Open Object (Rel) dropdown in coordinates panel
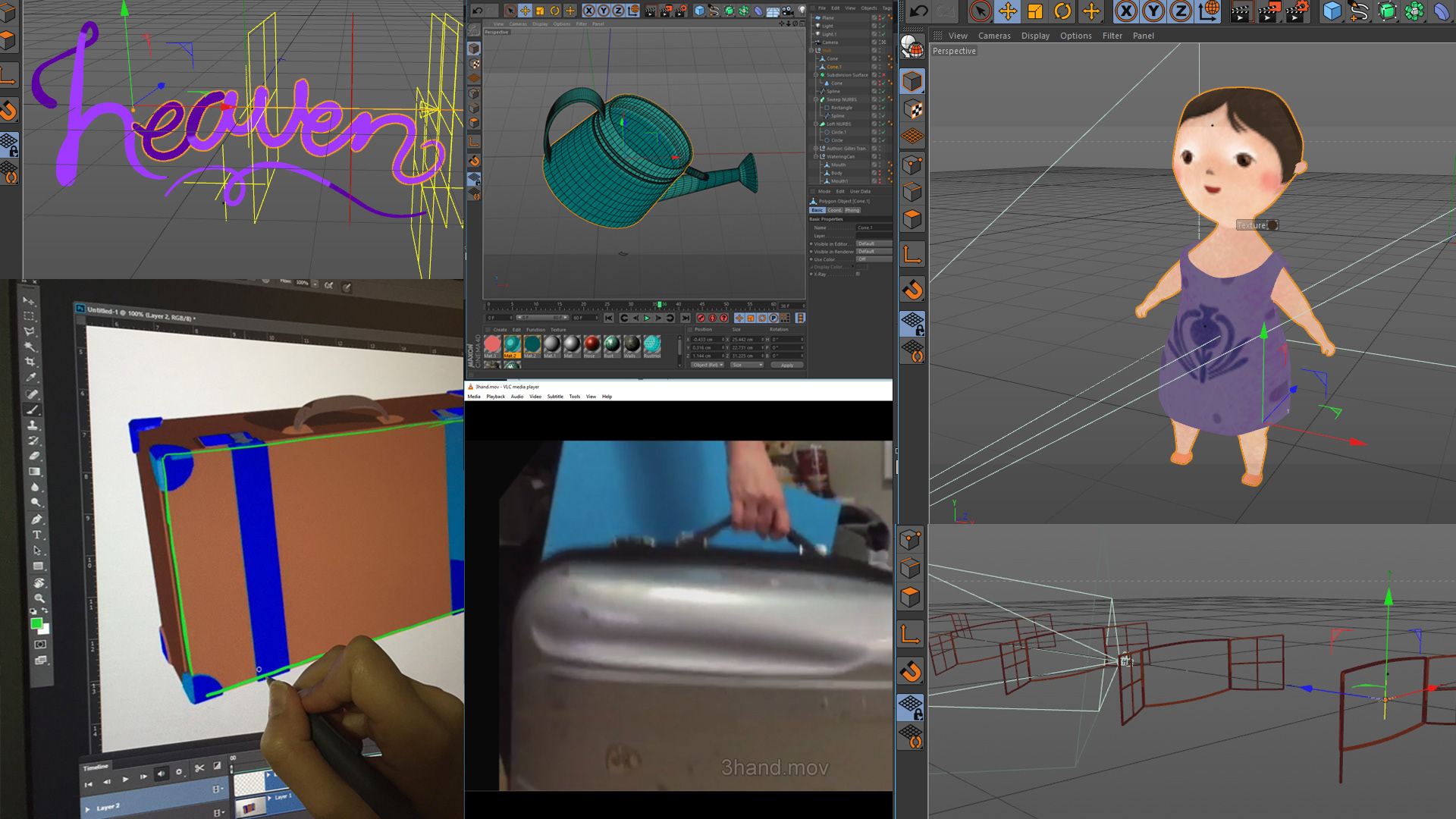Screen dimensions: 1456x819 (x=708, y=365)
